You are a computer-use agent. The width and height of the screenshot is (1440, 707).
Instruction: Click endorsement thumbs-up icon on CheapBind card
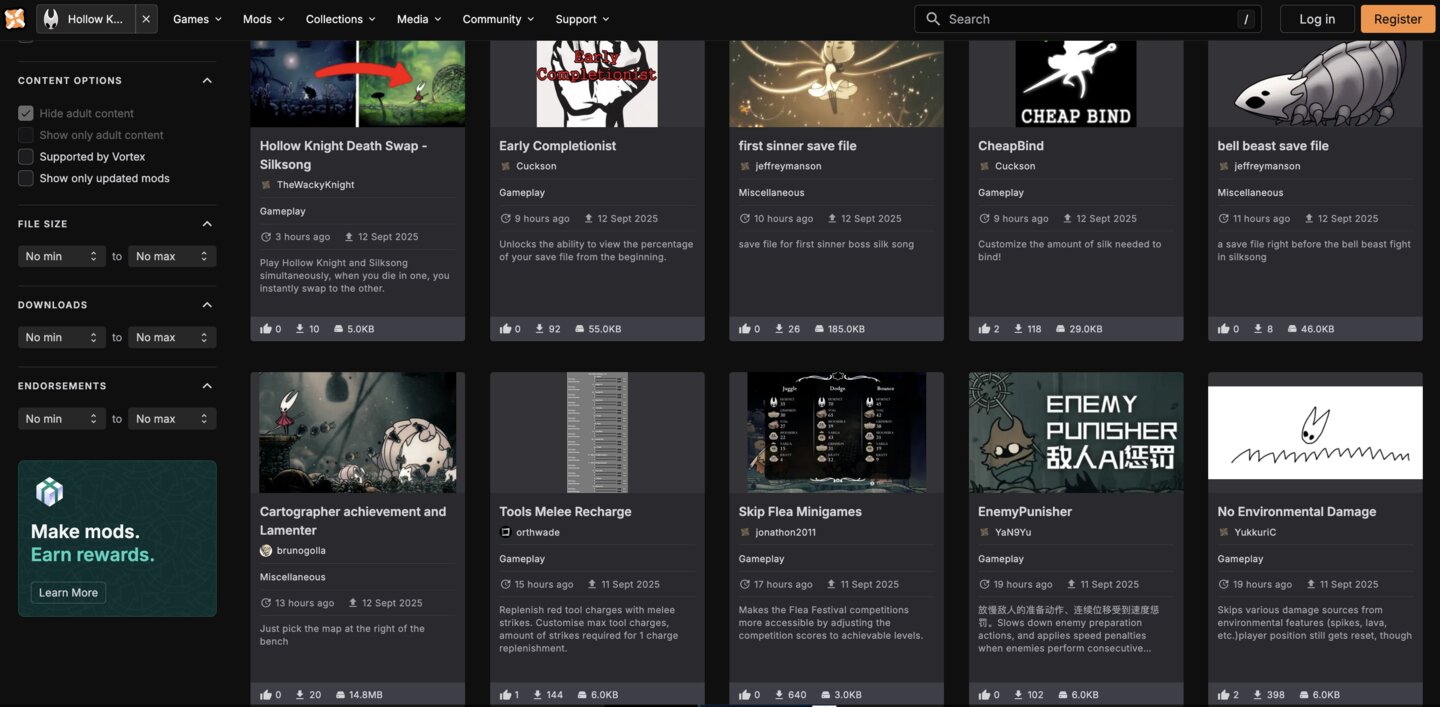pos(984,329)
